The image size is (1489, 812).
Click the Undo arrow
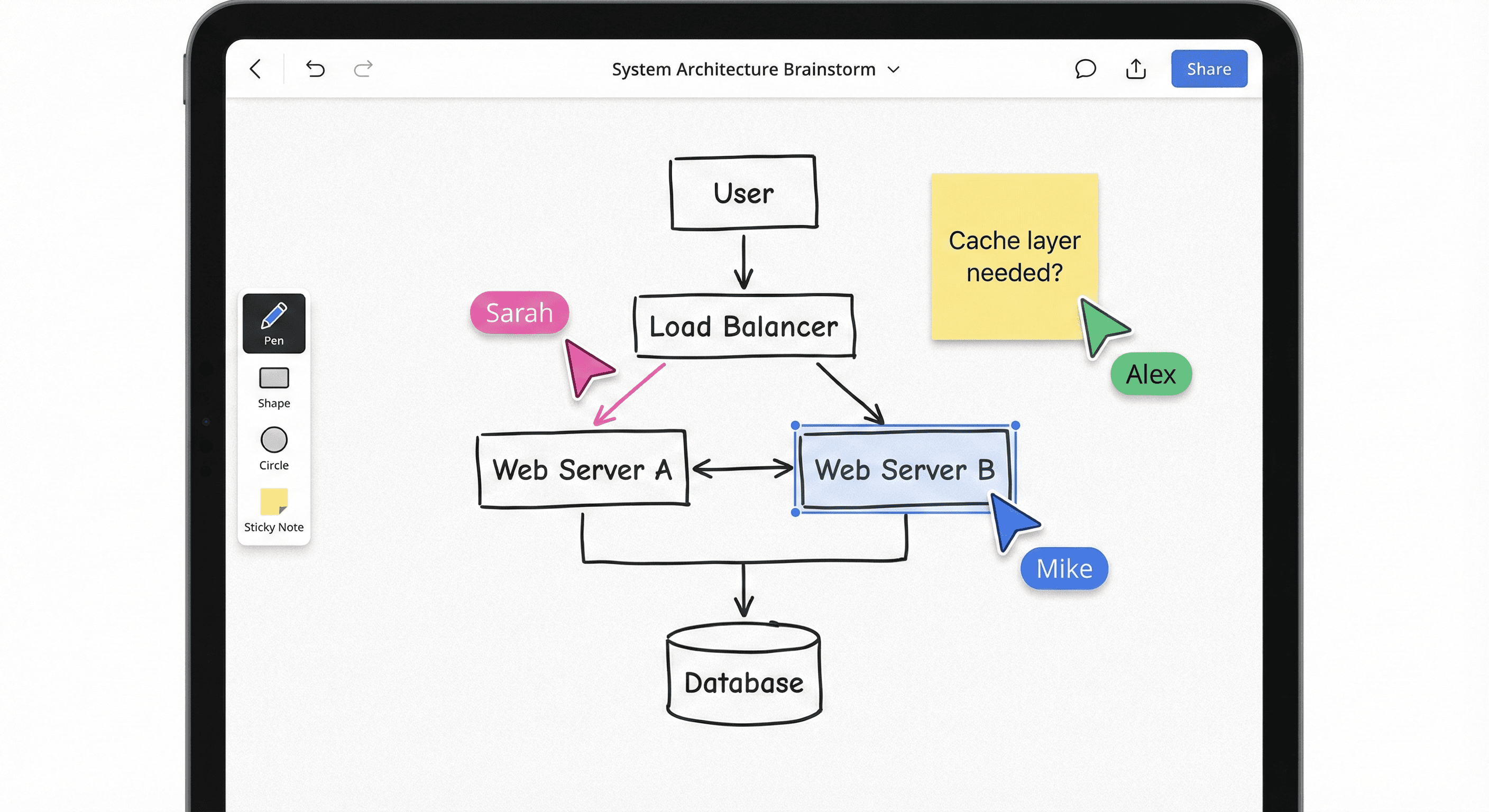coord(316,69)
